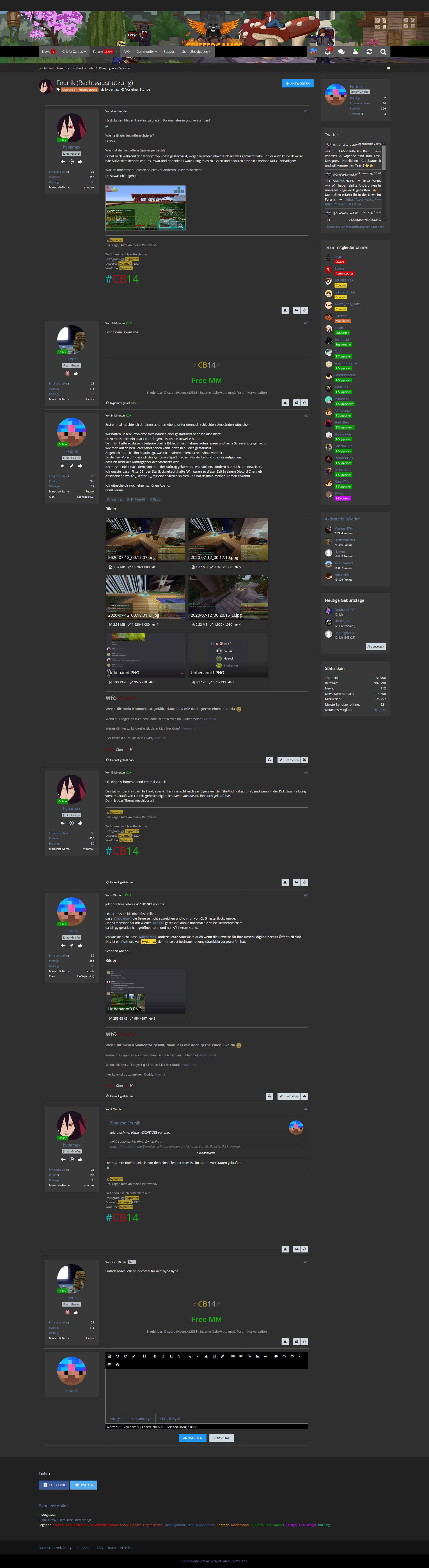429x1568 pixels.
Task: Switch to the Dateianhänge tab
Action: [141, 1418]
